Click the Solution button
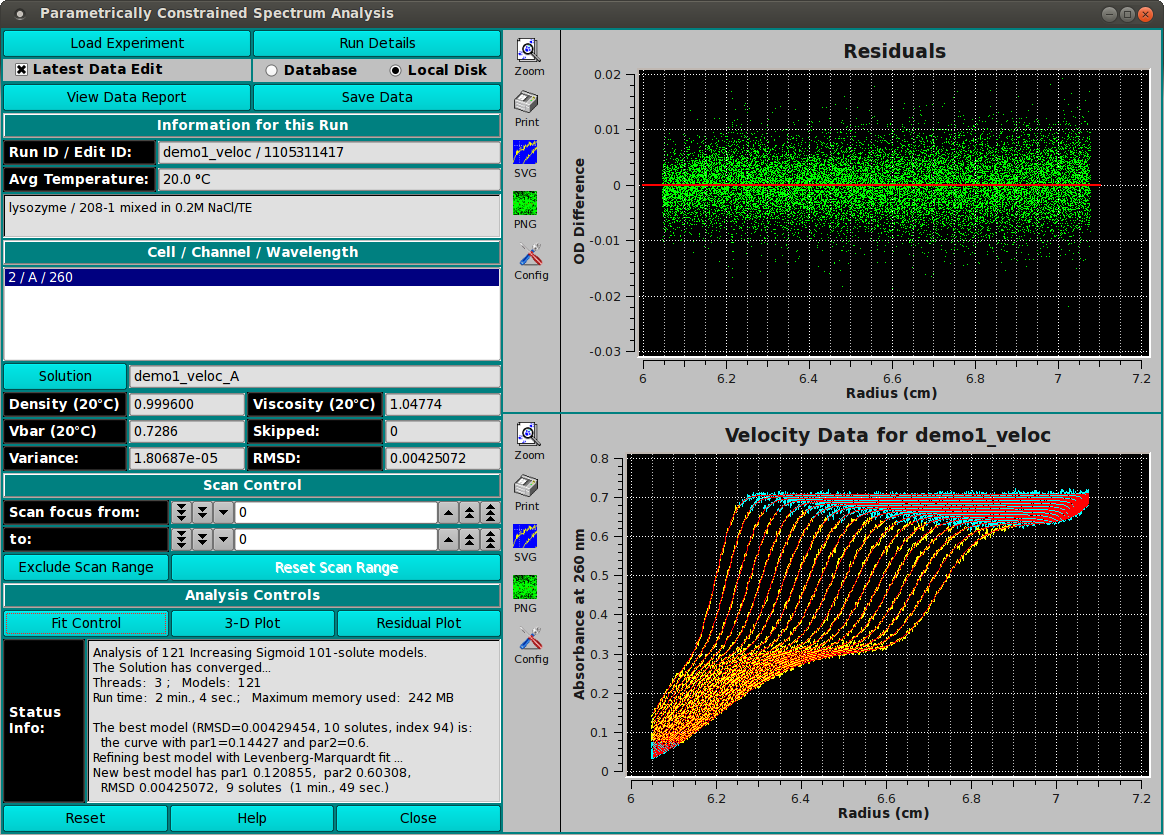 coord(65,376)
